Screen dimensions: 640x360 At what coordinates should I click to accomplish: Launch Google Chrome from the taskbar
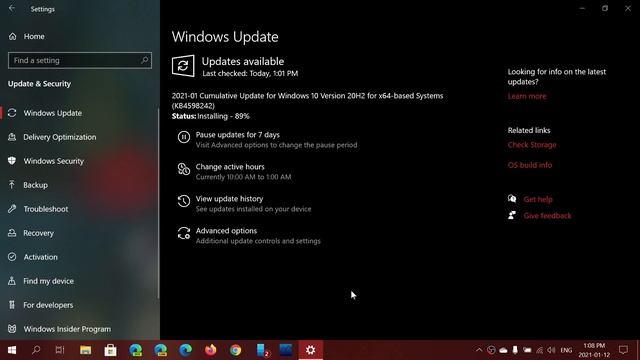click(236, 350)
